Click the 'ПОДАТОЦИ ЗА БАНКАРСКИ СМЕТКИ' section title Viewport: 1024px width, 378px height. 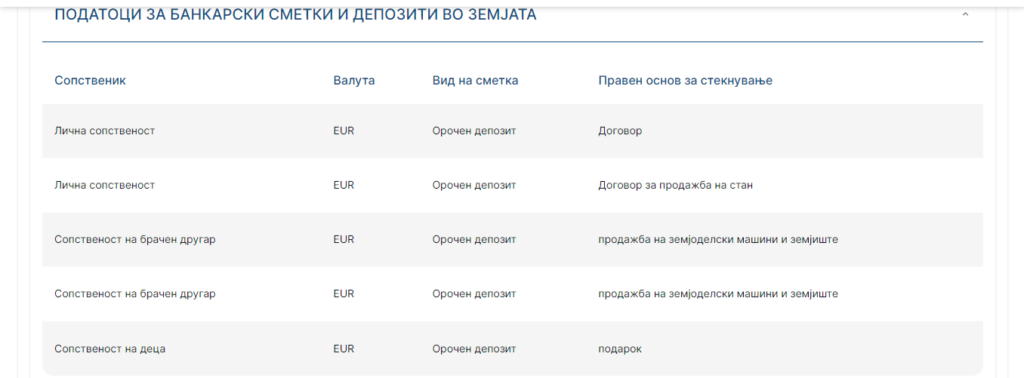click(295, 15)
